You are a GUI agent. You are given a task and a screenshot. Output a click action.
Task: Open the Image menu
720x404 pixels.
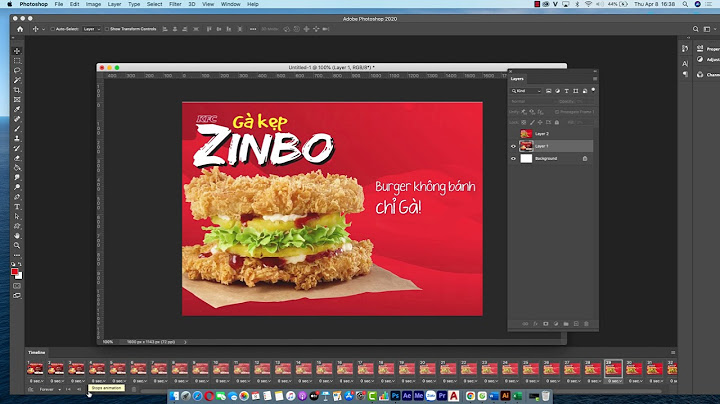point(93,4)
